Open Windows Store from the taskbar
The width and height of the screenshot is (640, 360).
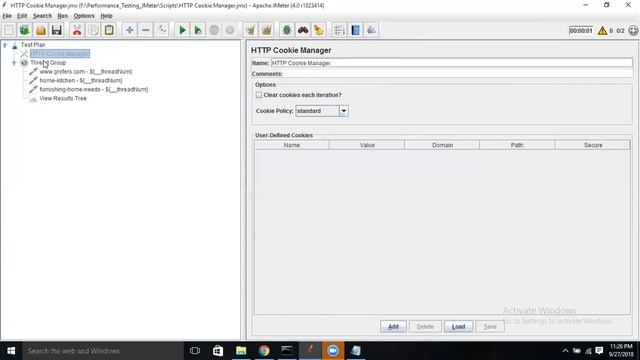(218, 351)
